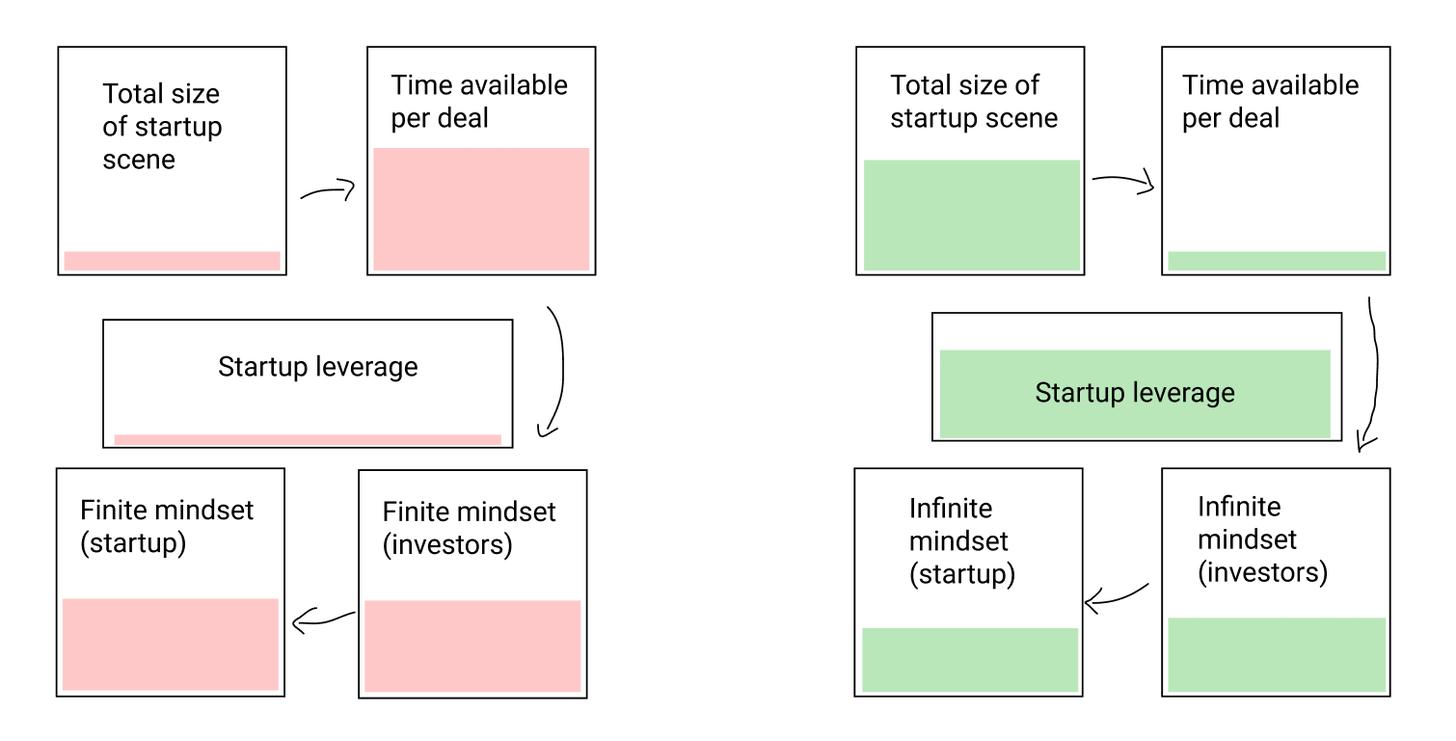Select the Finite mindset (investors) label
Viewport: 1456px width, 741px height.
469,528
